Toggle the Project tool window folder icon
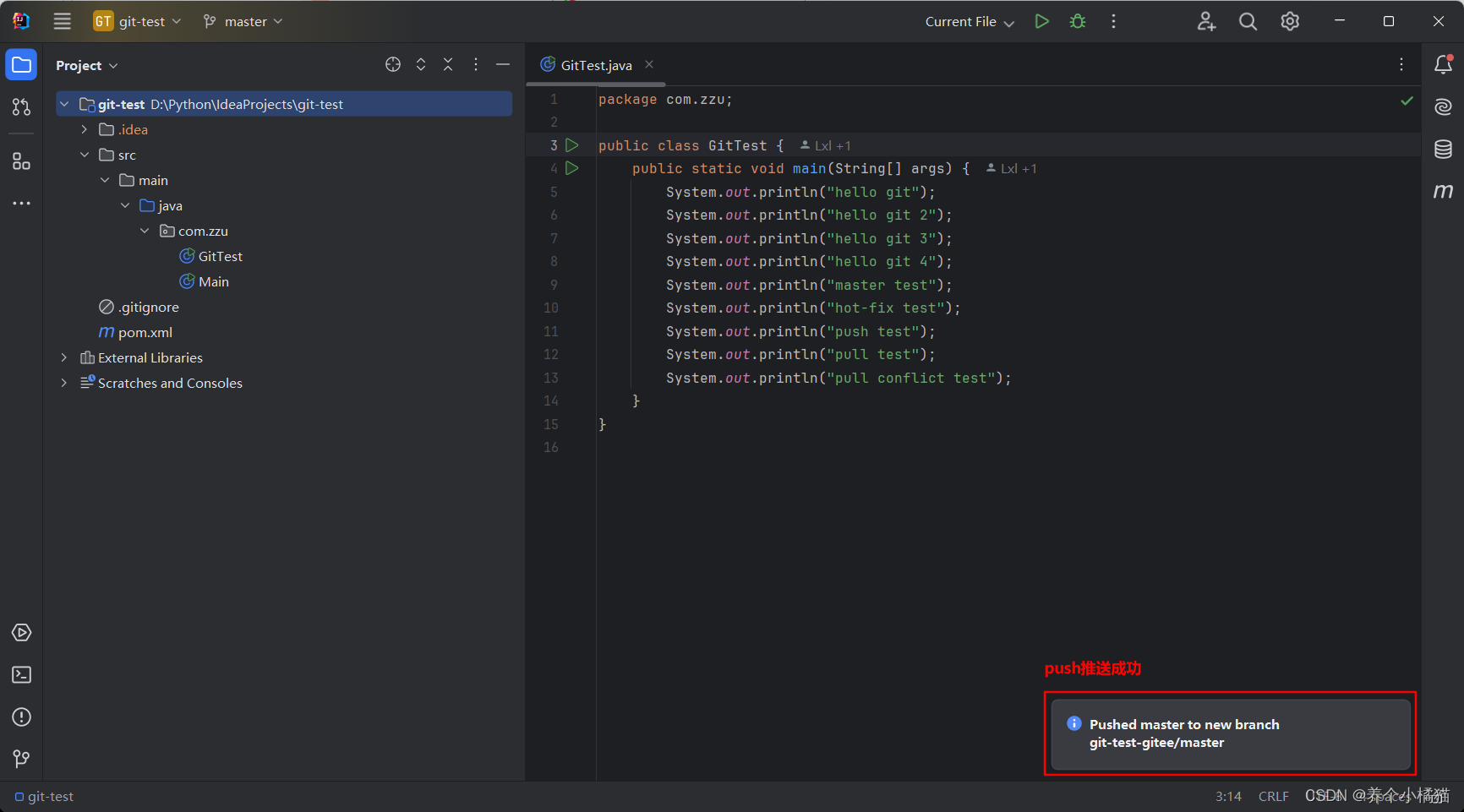The image size is (1464, 812). point(21,65)
